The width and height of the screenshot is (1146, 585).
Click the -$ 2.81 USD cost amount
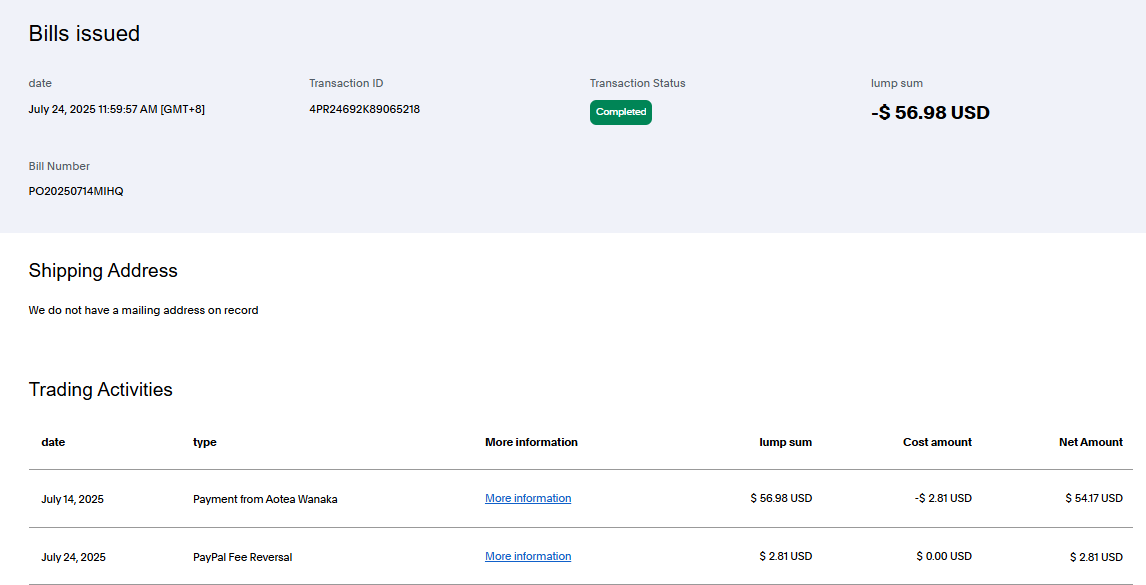(943, 498)
